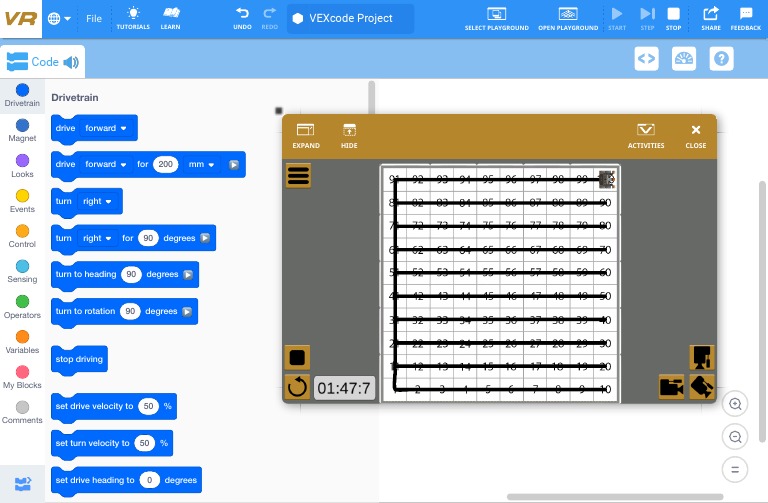The width and height of the screenshot is (768, 503).
Task: Open the forward dropdown in drive block
Action: pyautogui.click(x=105, y=128)
